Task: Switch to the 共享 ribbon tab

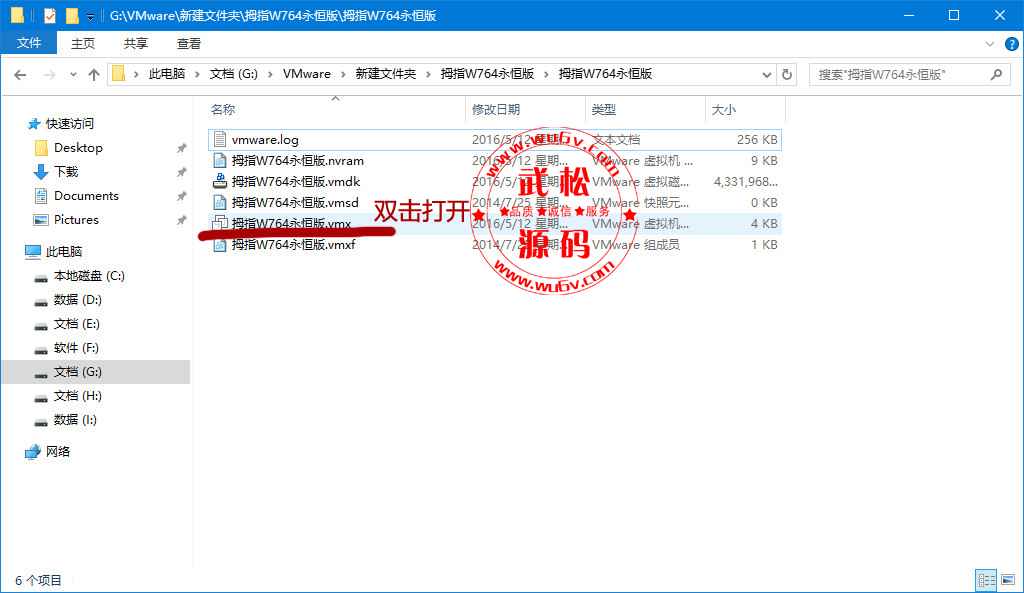Action: coord(136,44)
